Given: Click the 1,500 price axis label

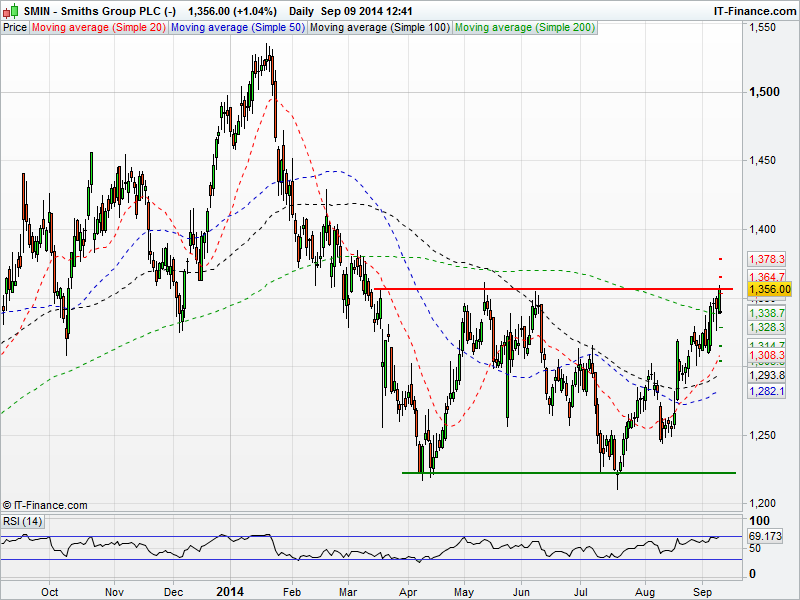Looking at the screenshot, I should pos(764,92).
